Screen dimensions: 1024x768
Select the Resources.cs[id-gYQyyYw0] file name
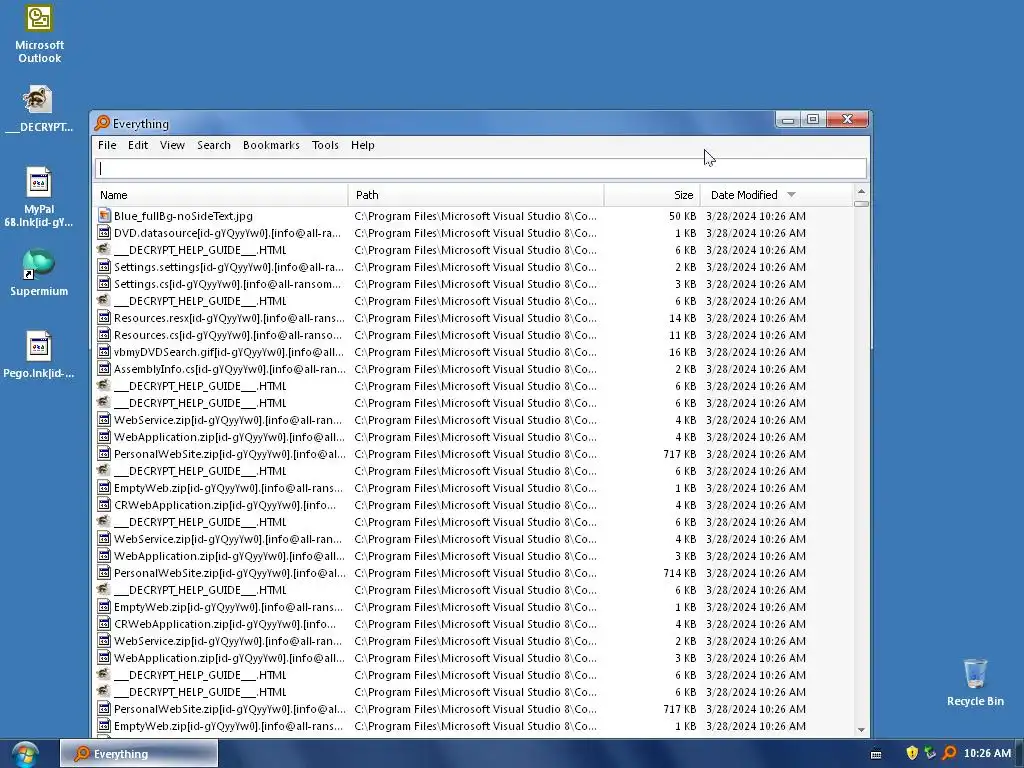point(227,334)
